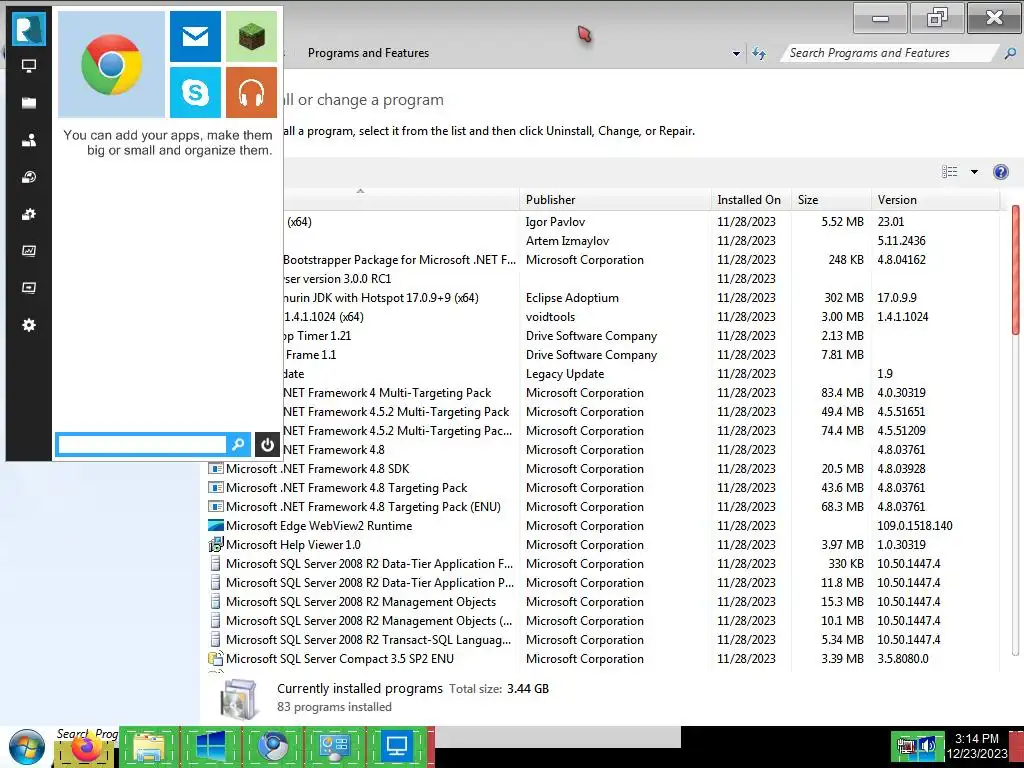1024x768 pixels.
Task: Click the Search Programs and Features box
Action: 889,53
